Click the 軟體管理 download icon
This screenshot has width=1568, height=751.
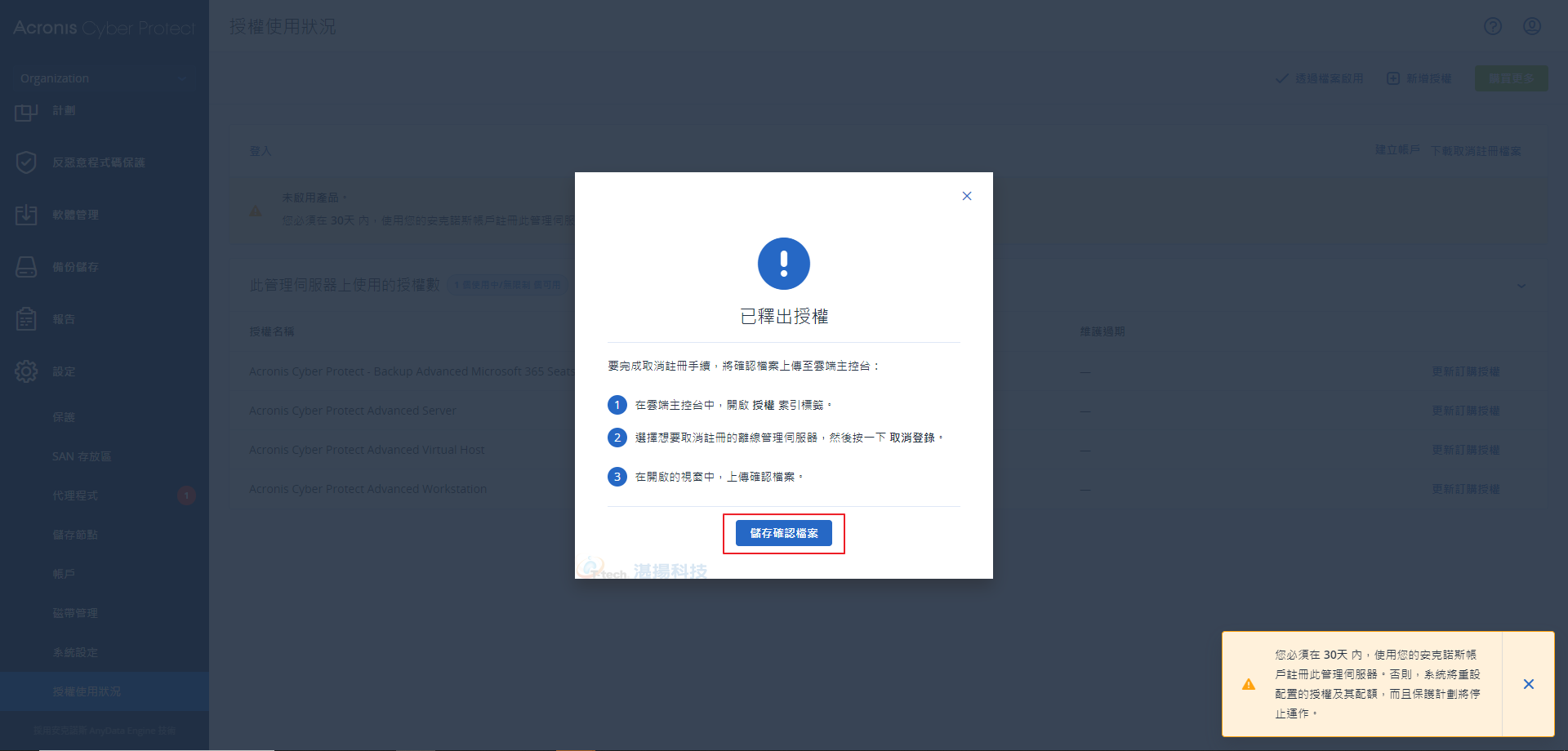[x=26, y=215]
